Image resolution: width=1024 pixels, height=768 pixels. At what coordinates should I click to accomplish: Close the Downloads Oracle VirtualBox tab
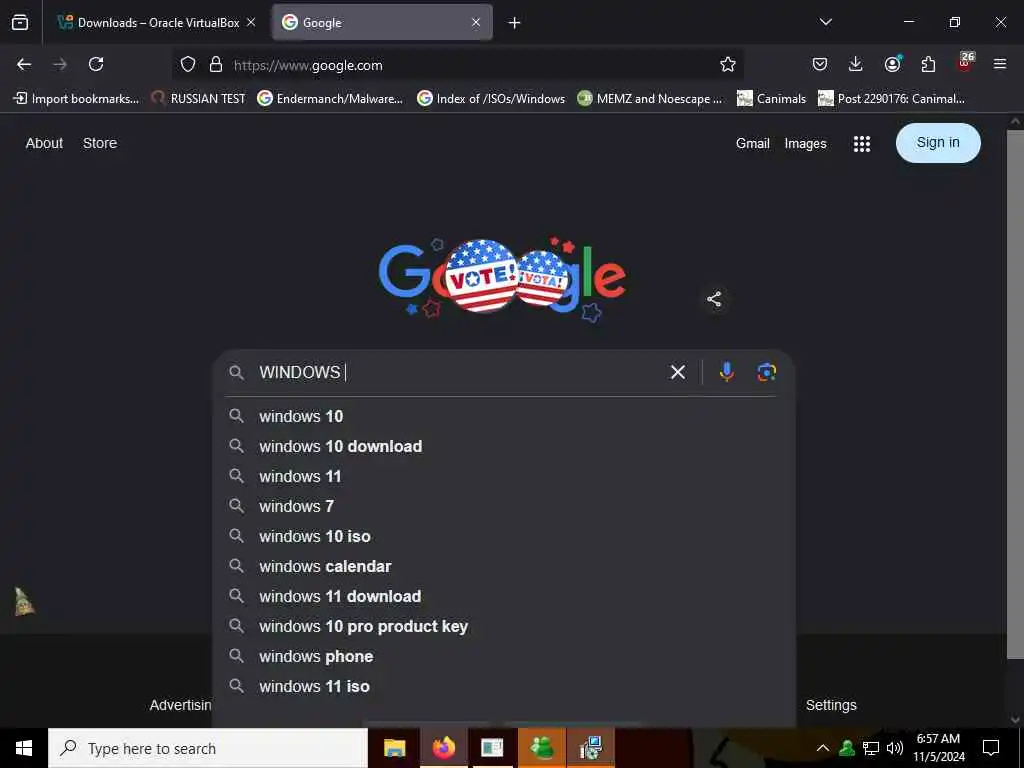click(x=251, y=22)
